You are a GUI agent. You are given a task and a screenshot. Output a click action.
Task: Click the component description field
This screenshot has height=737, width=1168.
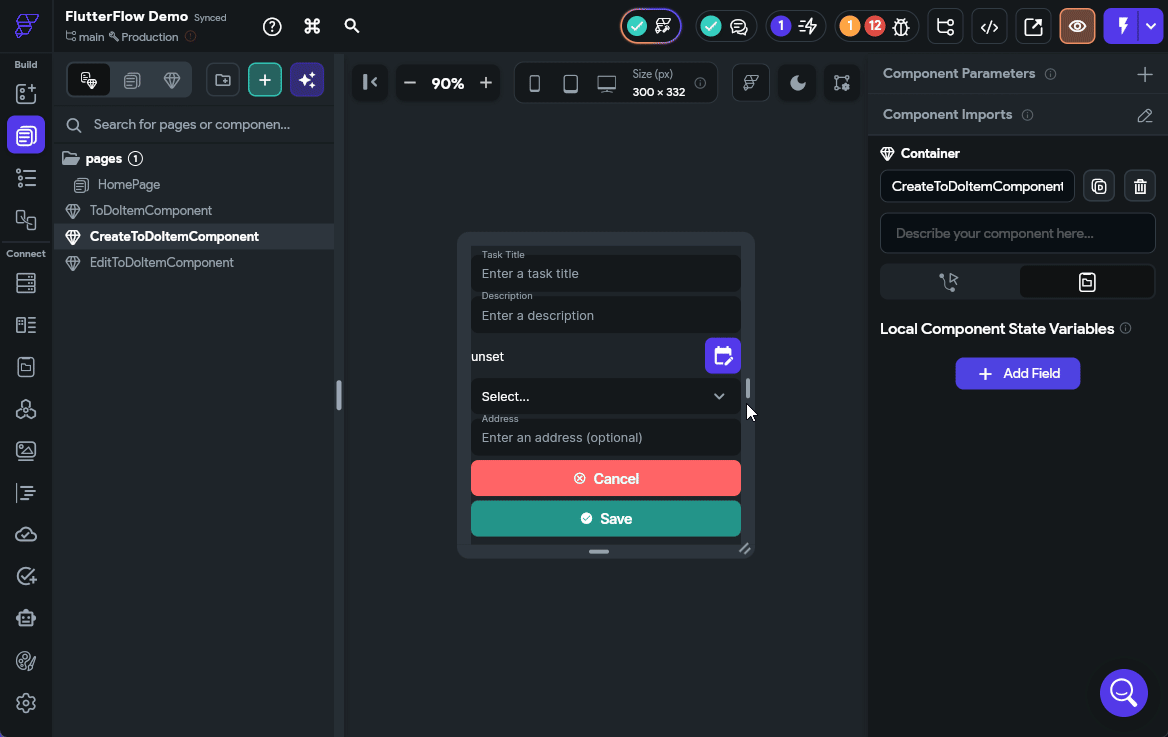coord(1018,233)
